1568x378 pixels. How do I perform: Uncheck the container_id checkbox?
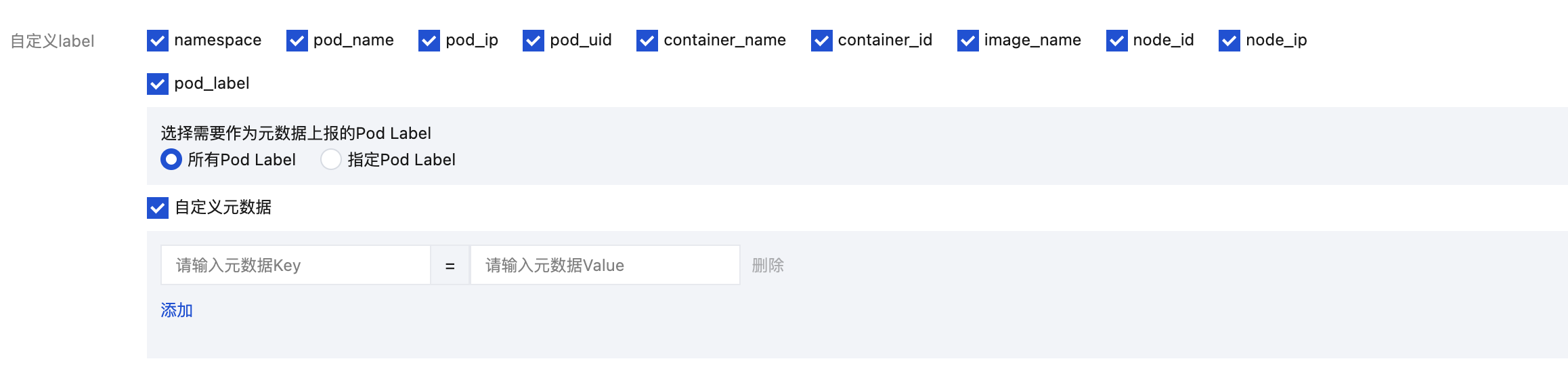pos(821,41)
